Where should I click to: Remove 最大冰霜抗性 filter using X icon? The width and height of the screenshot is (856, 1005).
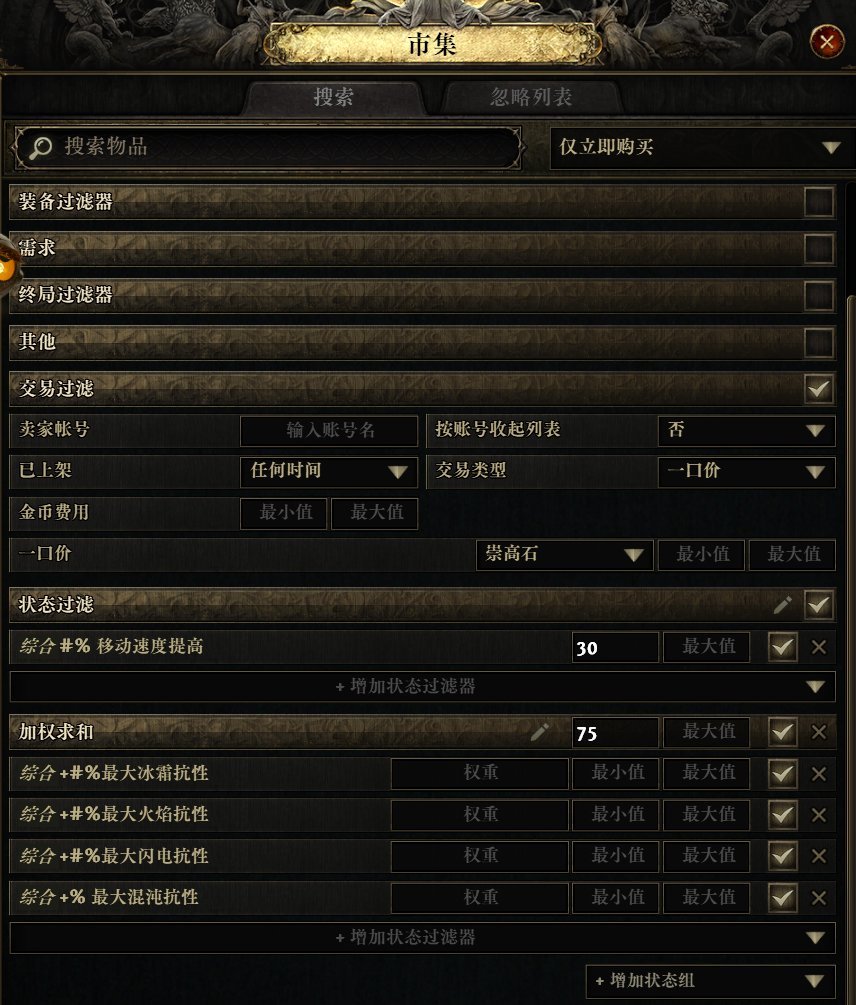tap(818, 774)
